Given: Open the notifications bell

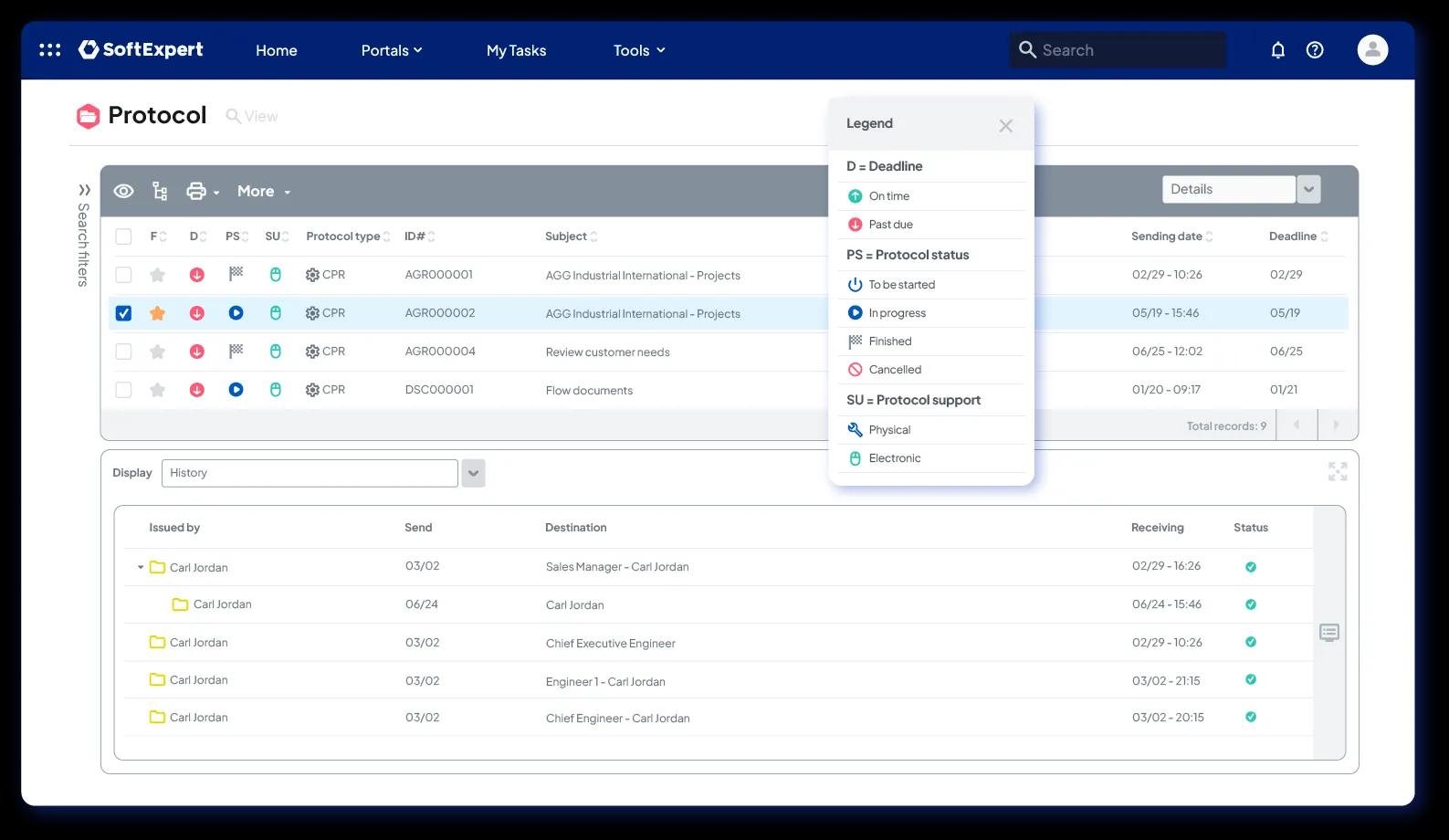Looking at the screenshot, I should click(1278, 50).
